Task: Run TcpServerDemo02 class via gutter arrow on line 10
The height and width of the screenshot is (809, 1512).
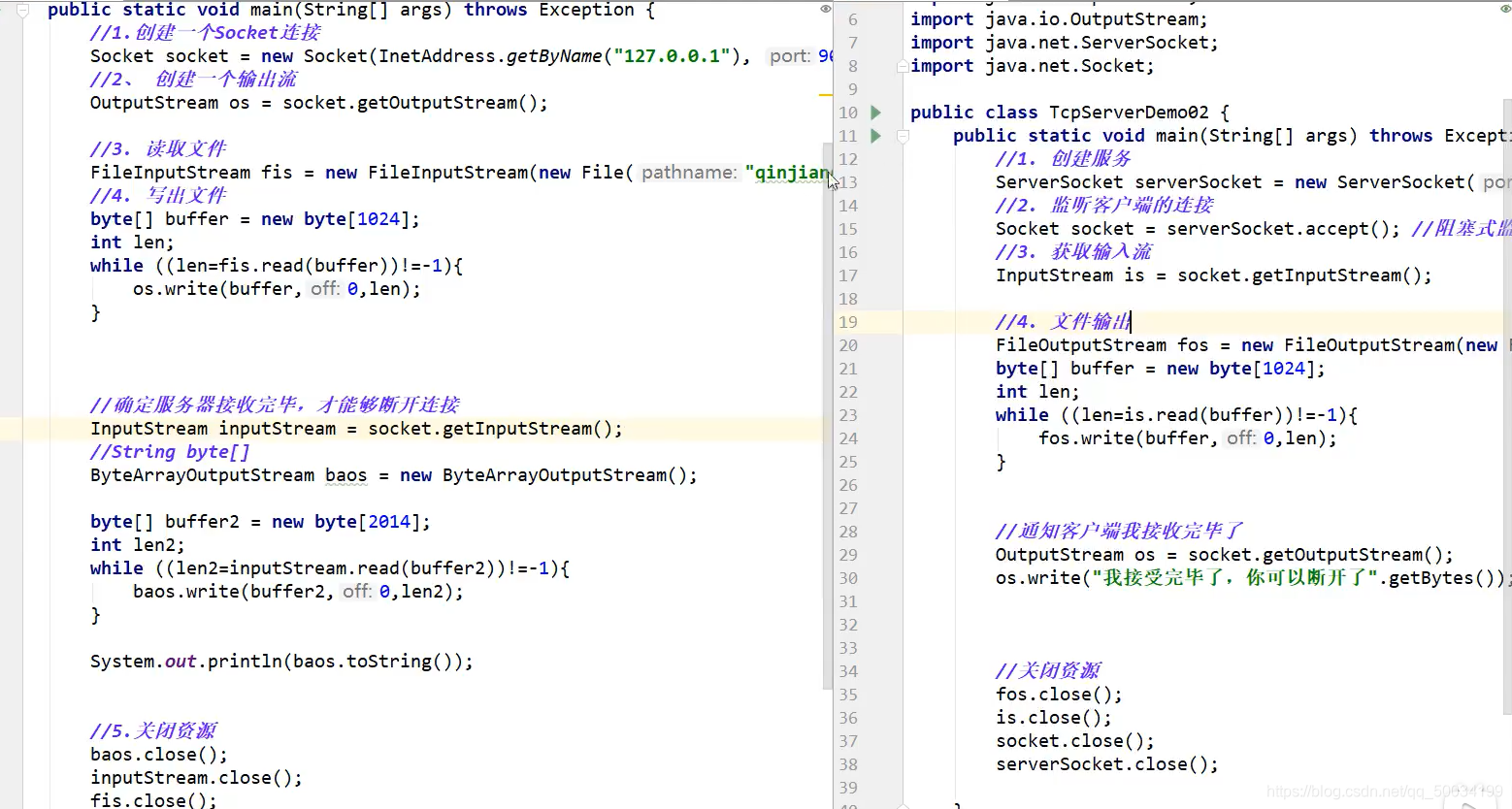Action: pos(875,113)
